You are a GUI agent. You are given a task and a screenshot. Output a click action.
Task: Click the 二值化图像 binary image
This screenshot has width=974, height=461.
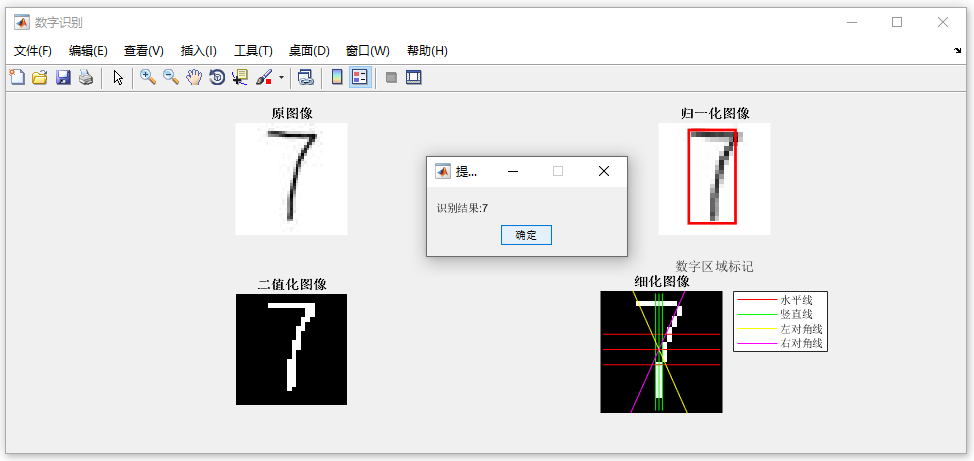(291, 349)
